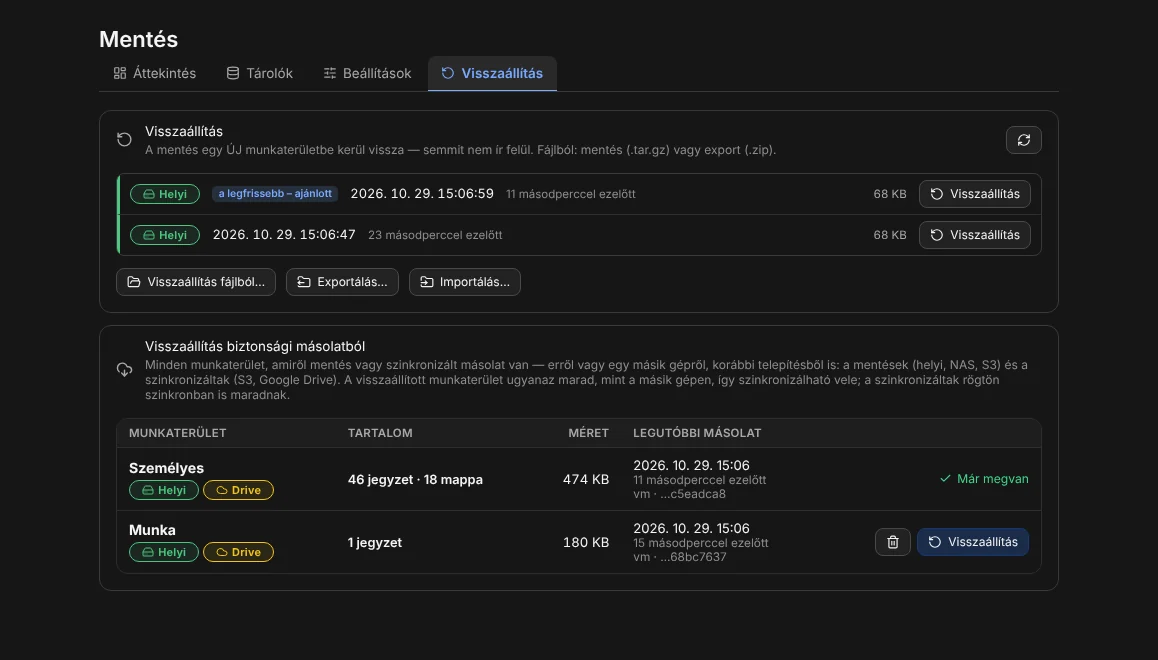Switch to the Tárolók tab
This screenshot has width=1158, height=660.
pyautogui.click(x=259, y=73)
